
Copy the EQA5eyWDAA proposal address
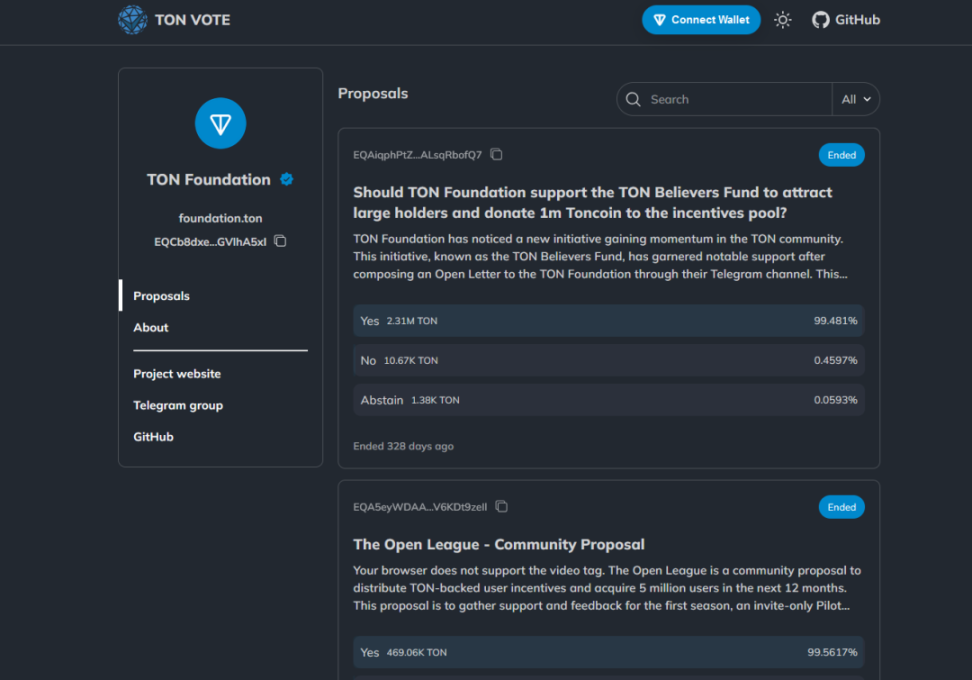click(502, 507)
